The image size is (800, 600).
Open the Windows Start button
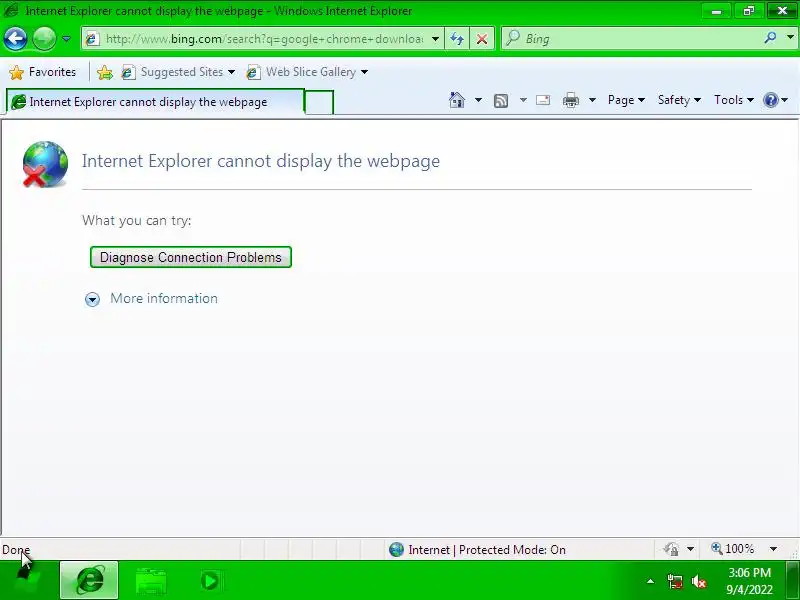[26, 581]
